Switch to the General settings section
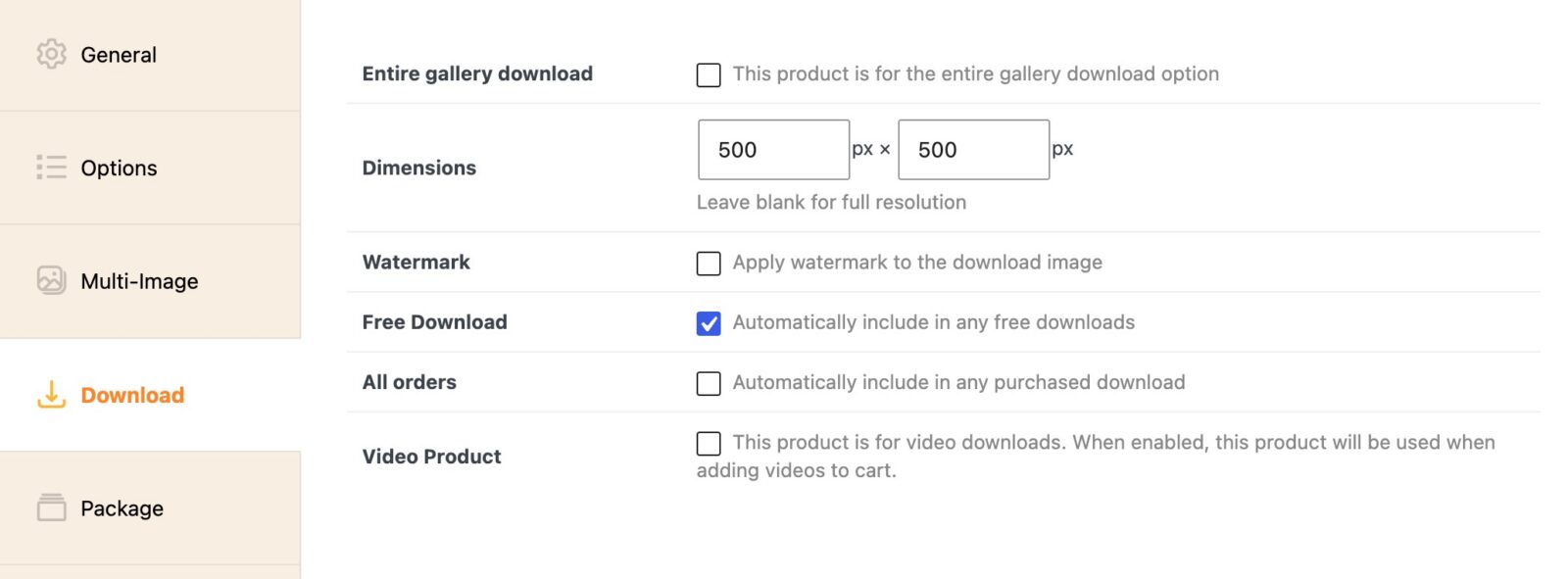This screenshot has width=1568, height=579. click(118, 55)
